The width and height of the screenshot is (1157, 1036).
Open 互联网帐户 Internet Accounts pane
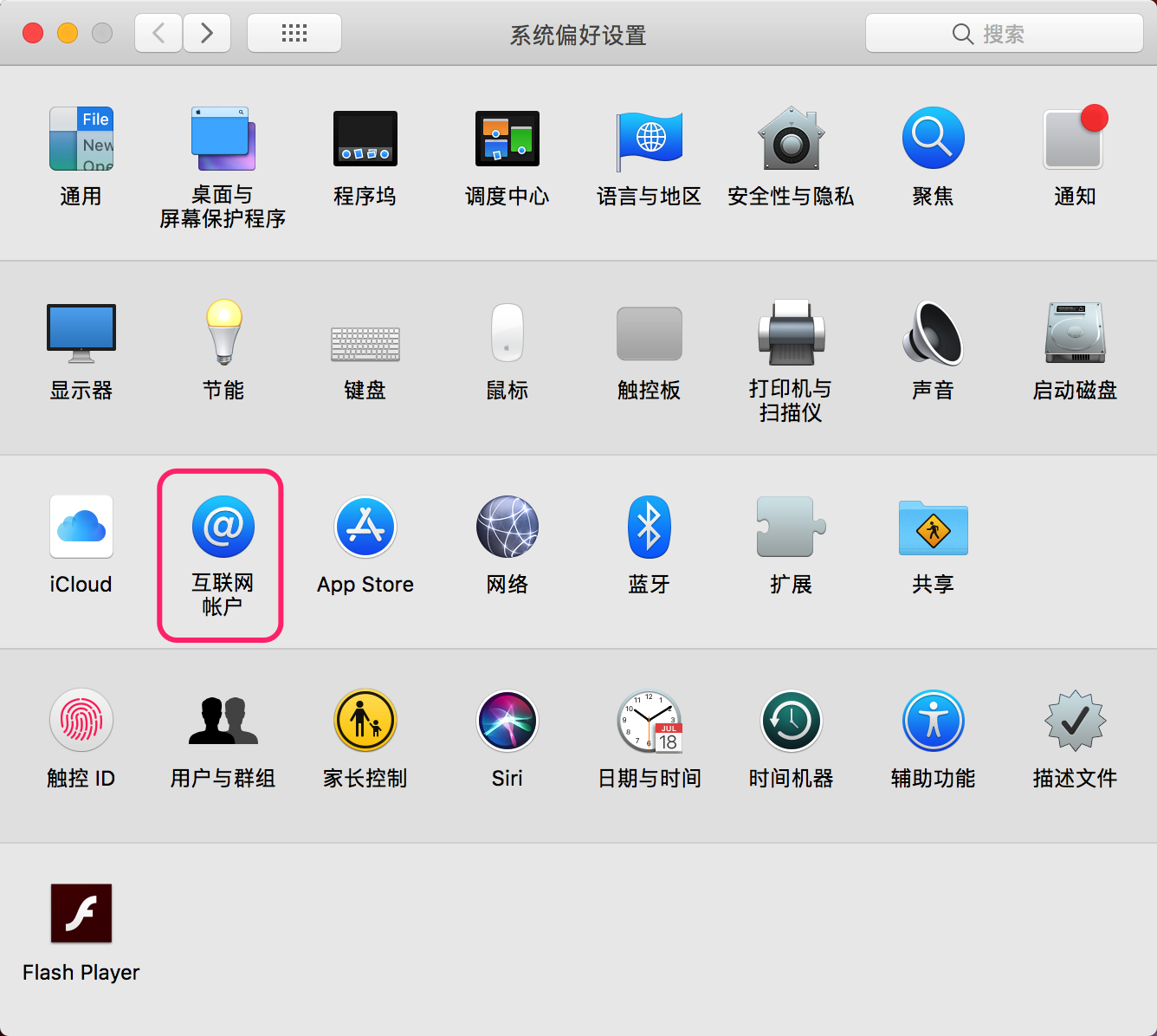point(223,528)
